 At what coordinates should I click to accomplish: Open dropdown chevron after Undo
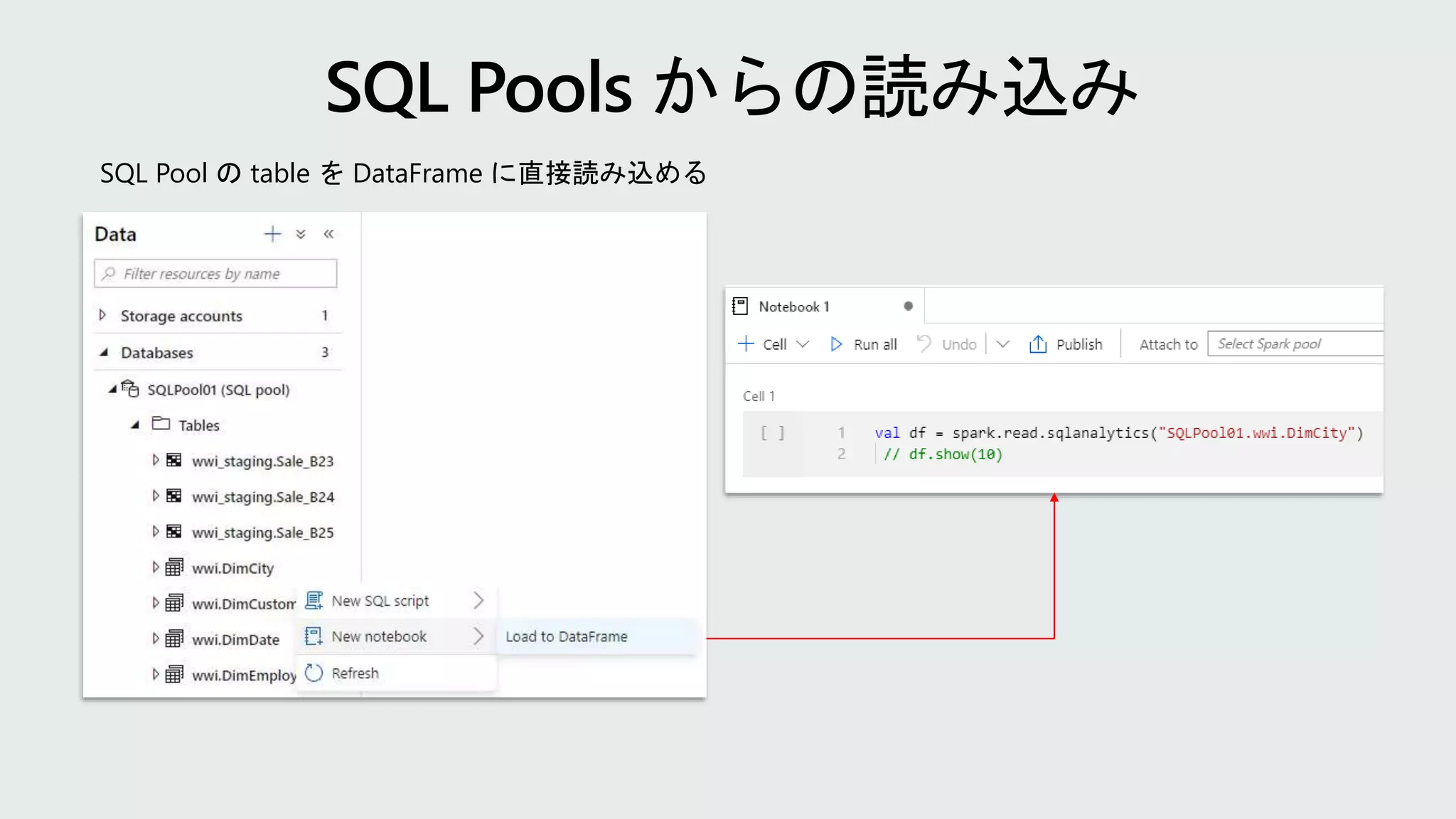point(1002,344)
